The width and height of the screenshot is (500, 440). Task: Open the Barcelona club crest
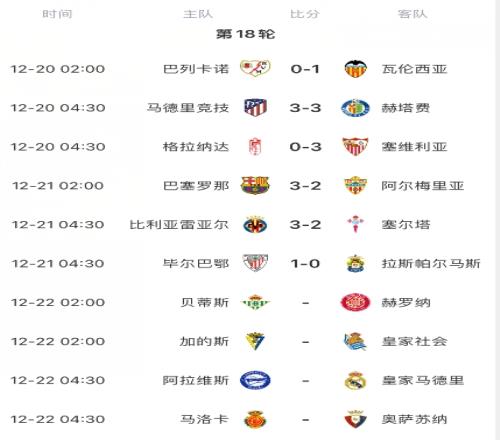(255, 185)
